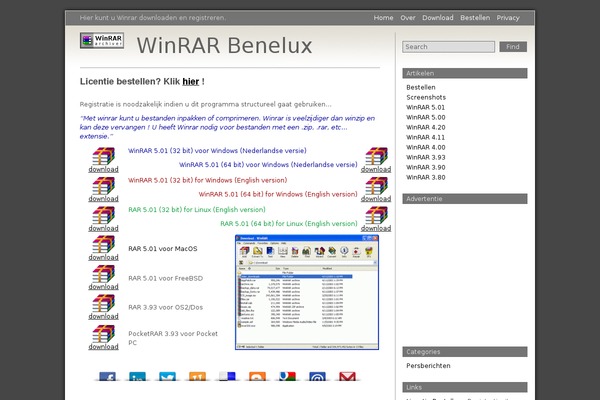
Task: Open WinRAR 3.90 article in sidebar
Action: (426, 167)
